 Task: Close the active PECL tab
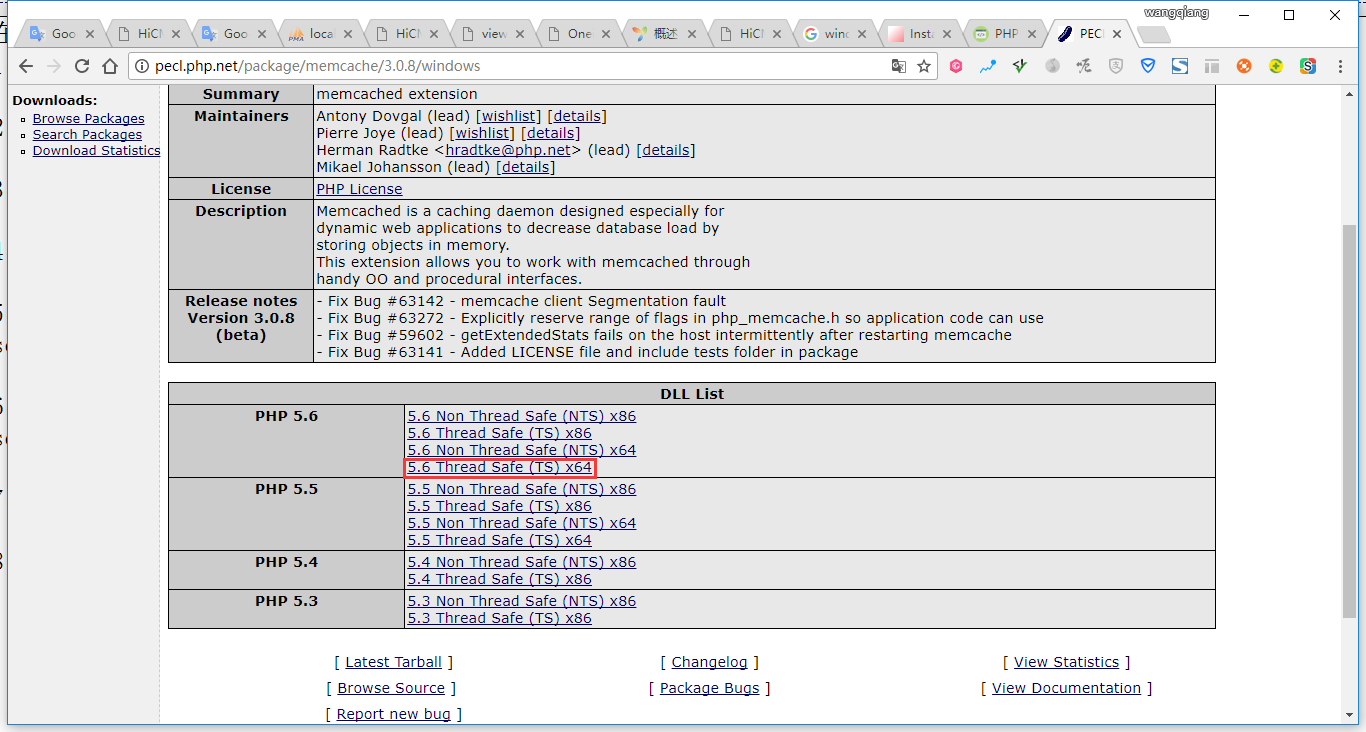click(x=1117, y=34)
